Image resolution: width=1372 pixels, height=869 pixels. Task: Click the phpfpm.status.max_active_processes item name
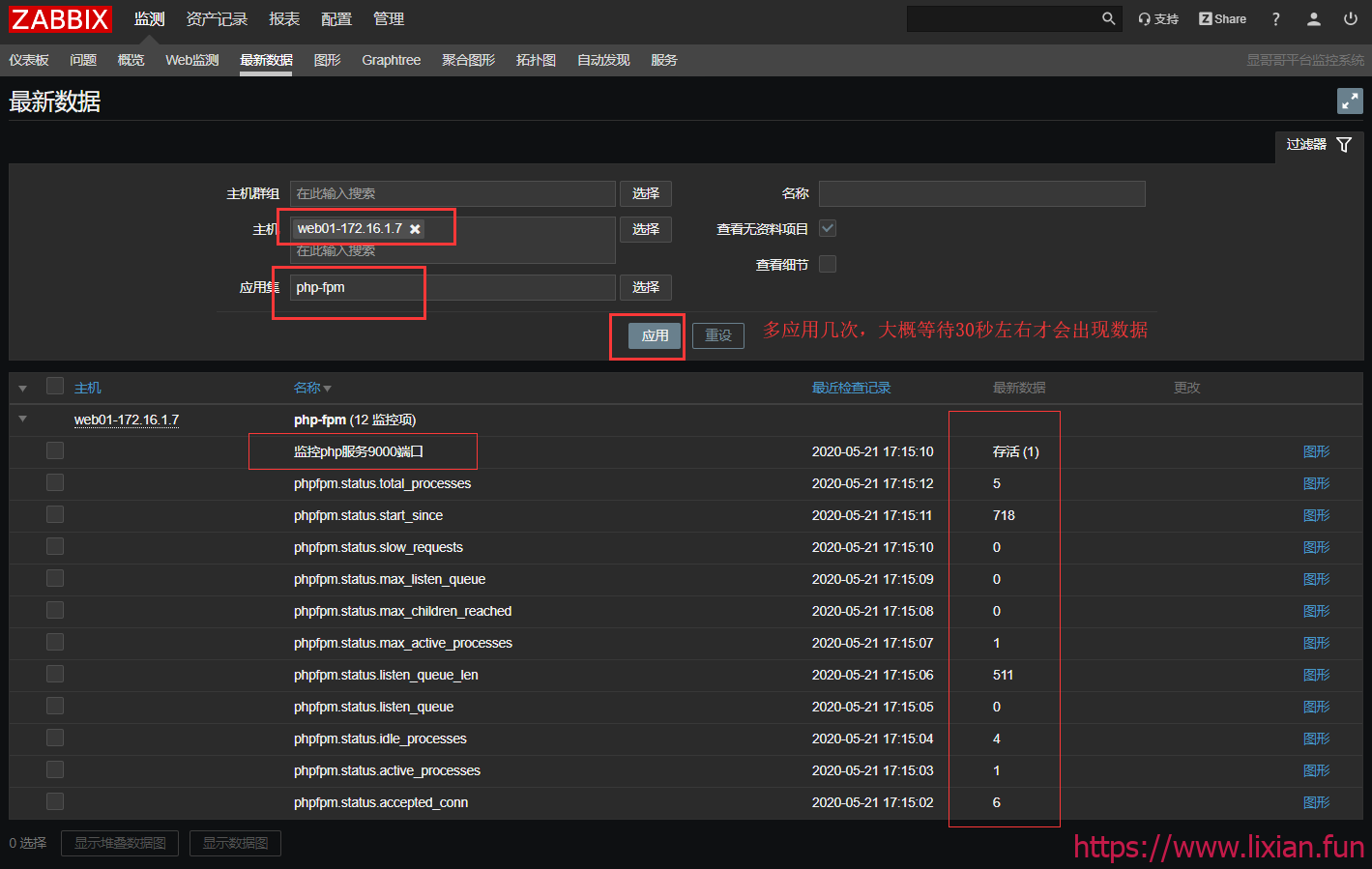(403, 643)
